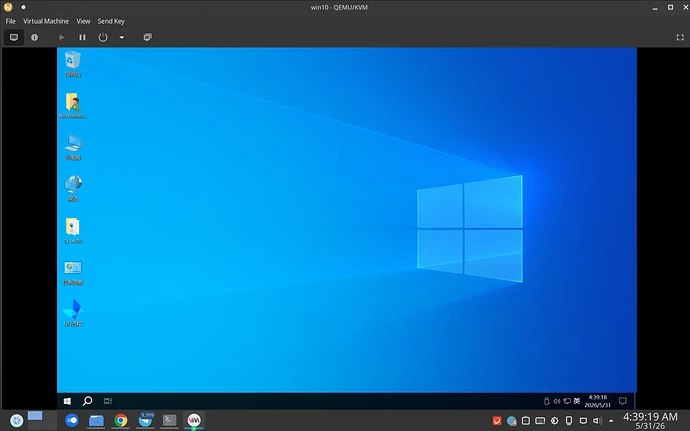Open the File menu
This screenshot has width=690, height=431.
11,21
